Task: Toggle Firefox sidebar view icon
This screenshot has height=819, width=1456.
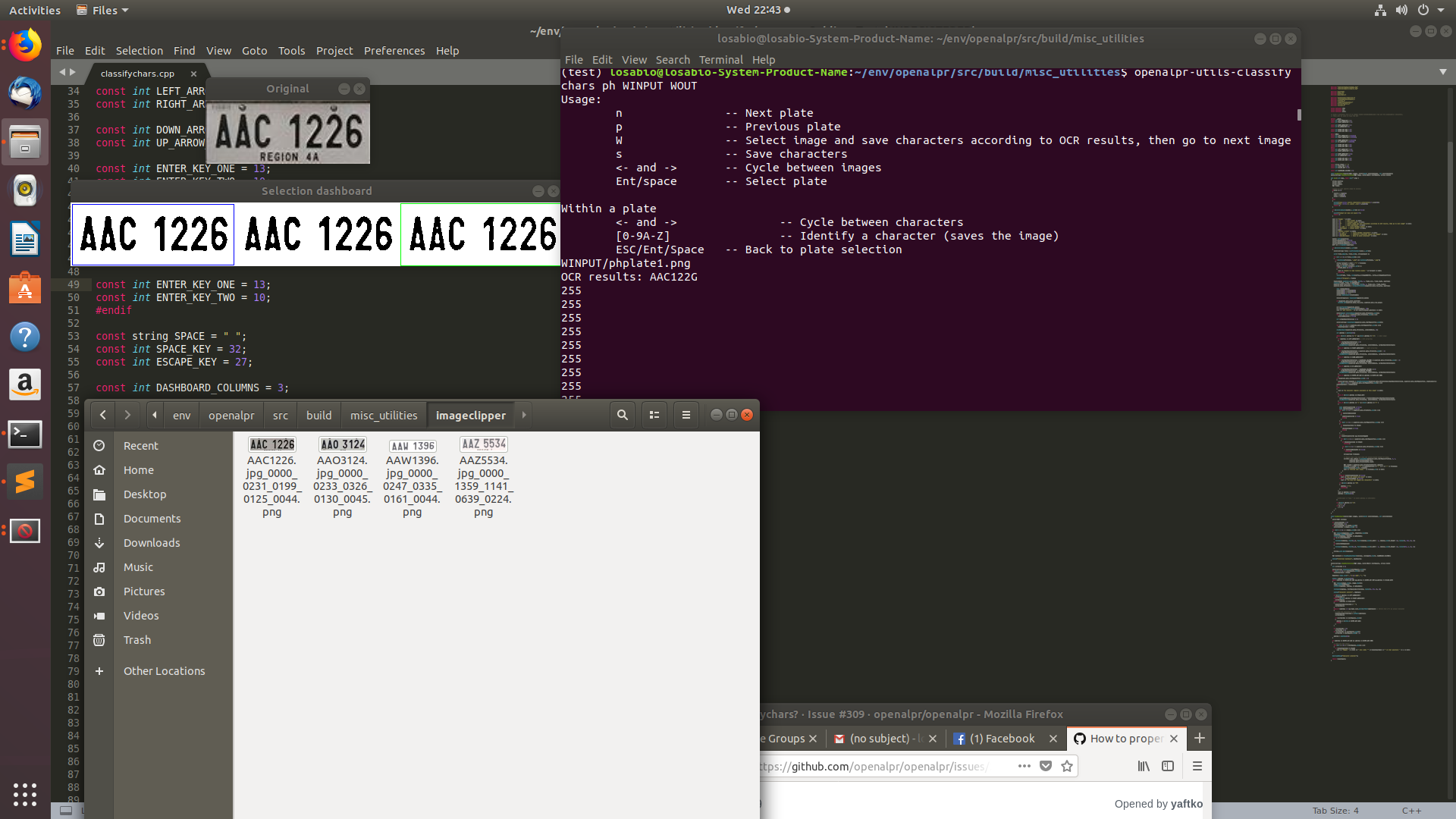Action: (1168, 766)
